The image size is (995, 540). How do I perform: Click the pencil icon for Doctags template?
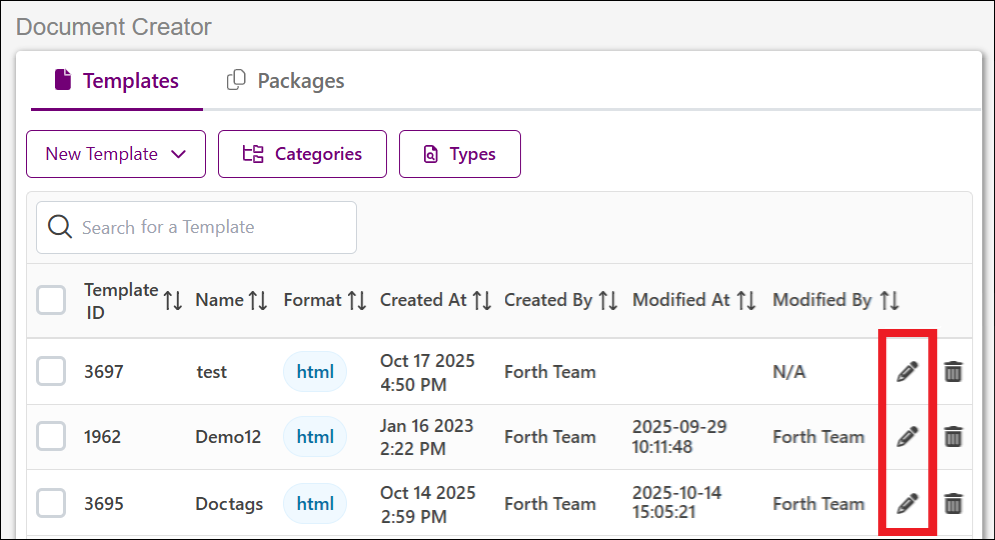pos(907,504)
